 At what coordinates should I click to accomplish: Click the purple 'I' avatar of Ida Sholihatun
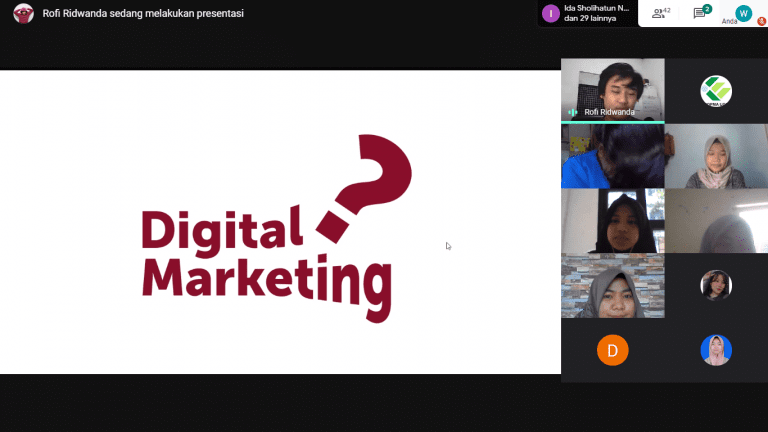coord(551,14)
